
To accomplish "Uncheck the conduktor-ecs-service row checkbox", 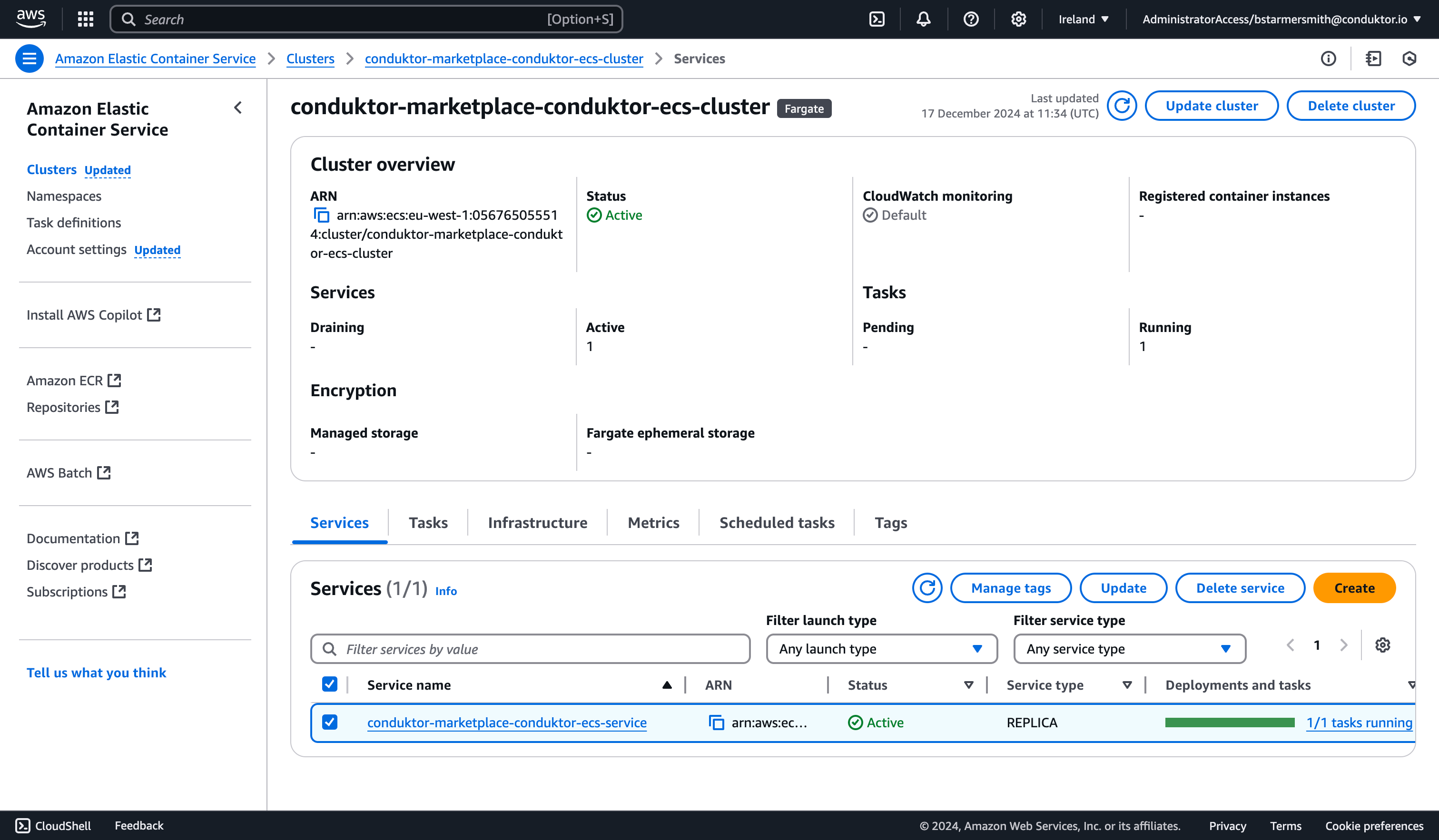I will (329, 722).
